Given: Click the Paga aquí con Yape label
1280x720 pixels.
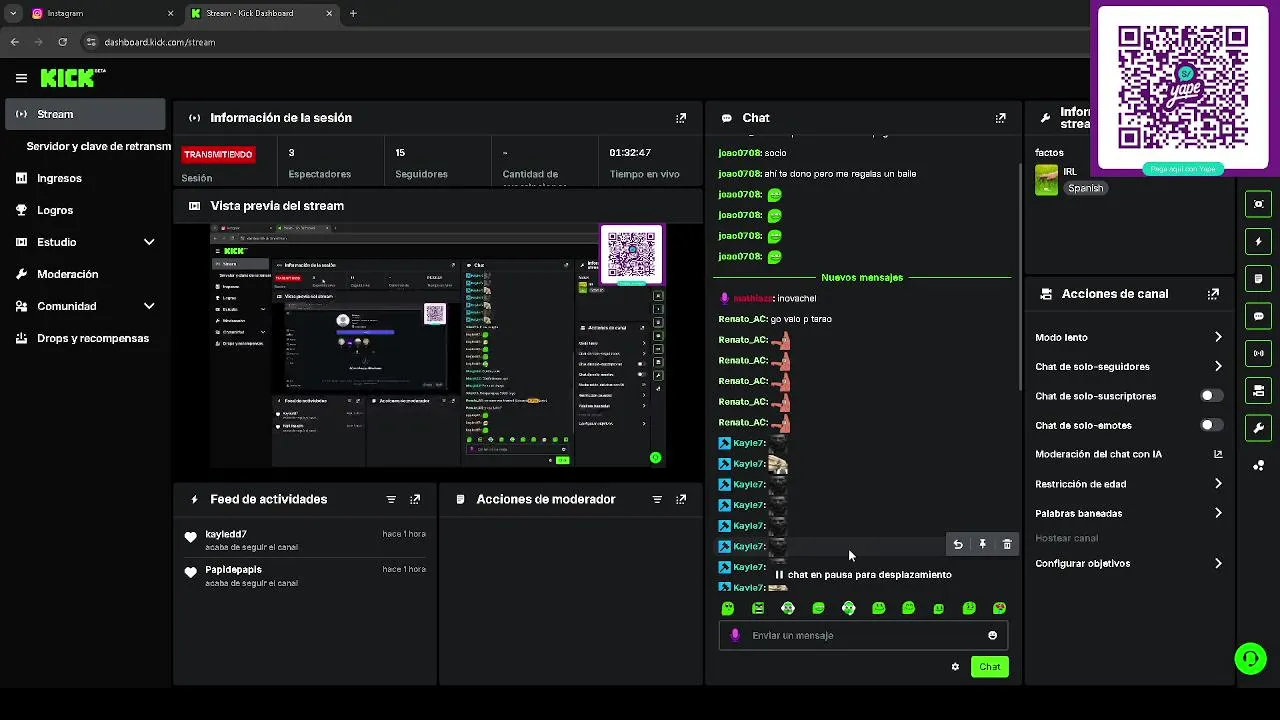Looking at the screenshot, I should point(1183,169).
